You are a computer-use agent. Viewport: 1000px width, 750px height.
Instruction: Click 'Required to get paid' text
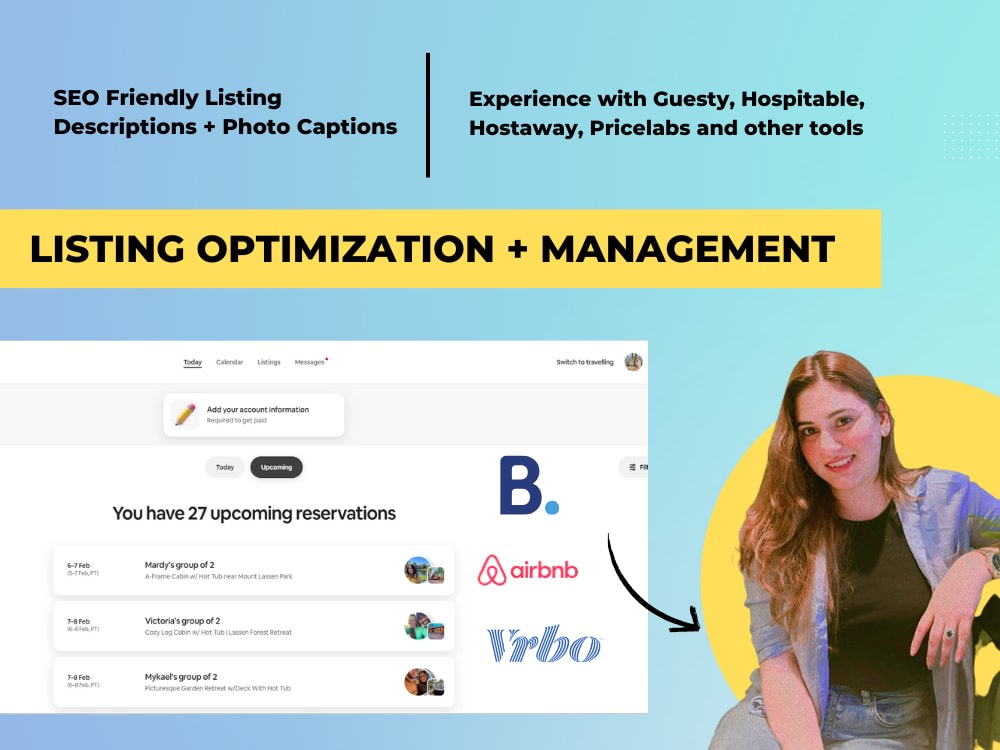pos(237,421)
